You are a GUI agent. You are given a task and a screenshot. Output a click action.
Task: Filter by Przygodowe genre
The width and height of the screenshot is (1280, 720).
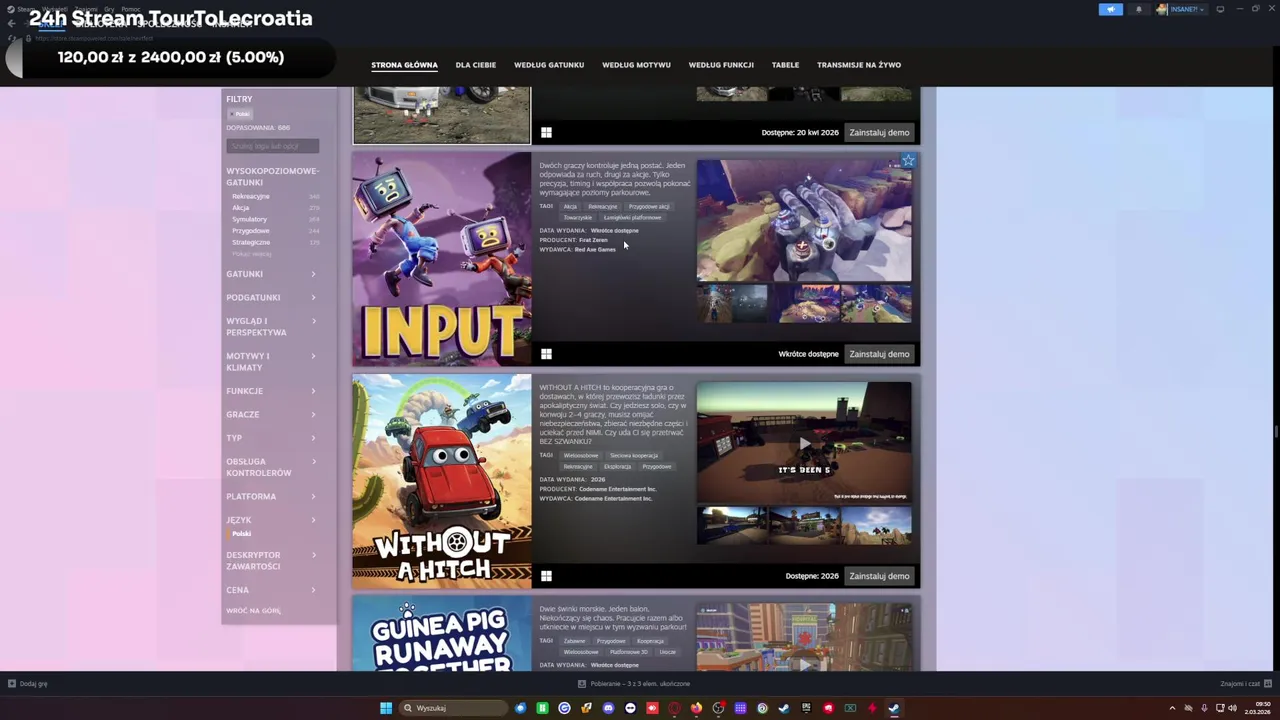[251, 231]
